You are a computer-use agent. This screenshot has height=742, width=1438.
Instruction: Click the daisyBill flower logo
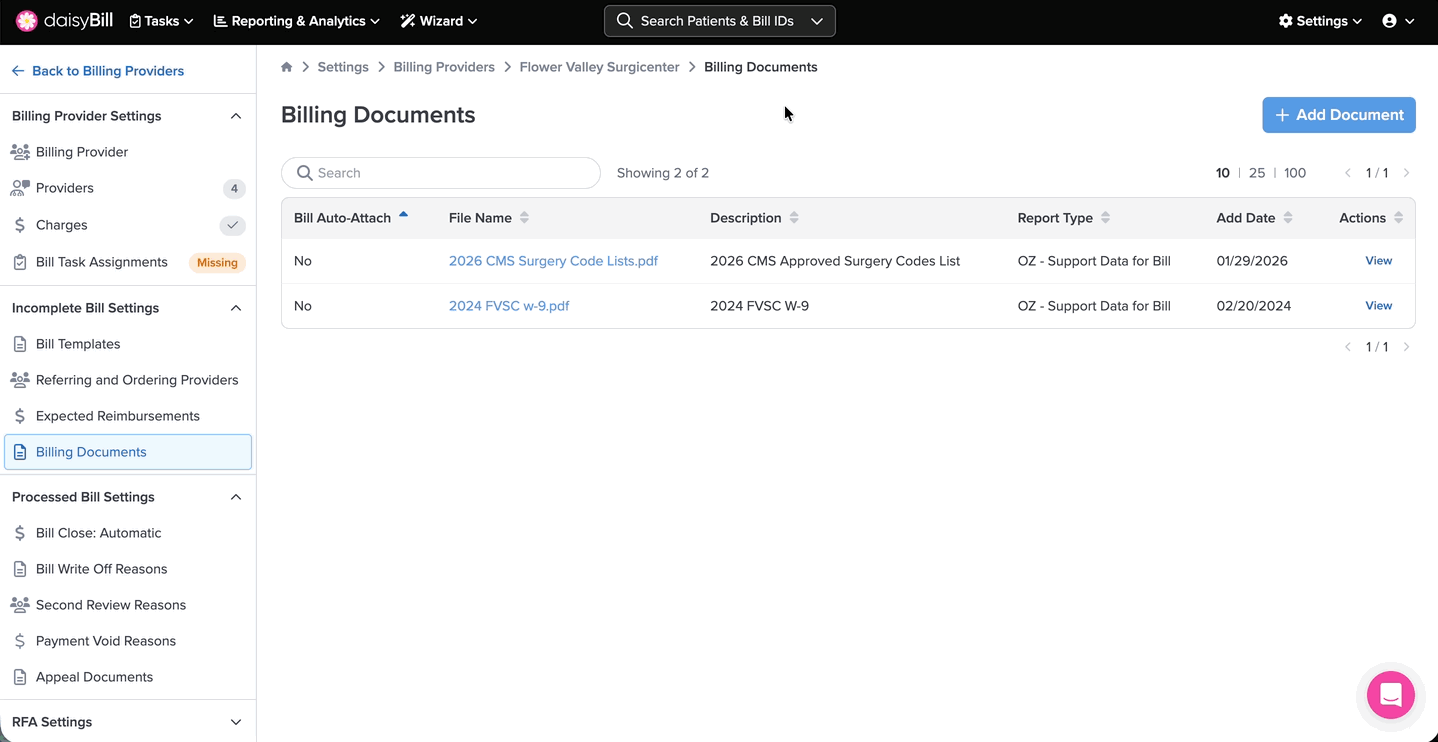click(27, 21)
